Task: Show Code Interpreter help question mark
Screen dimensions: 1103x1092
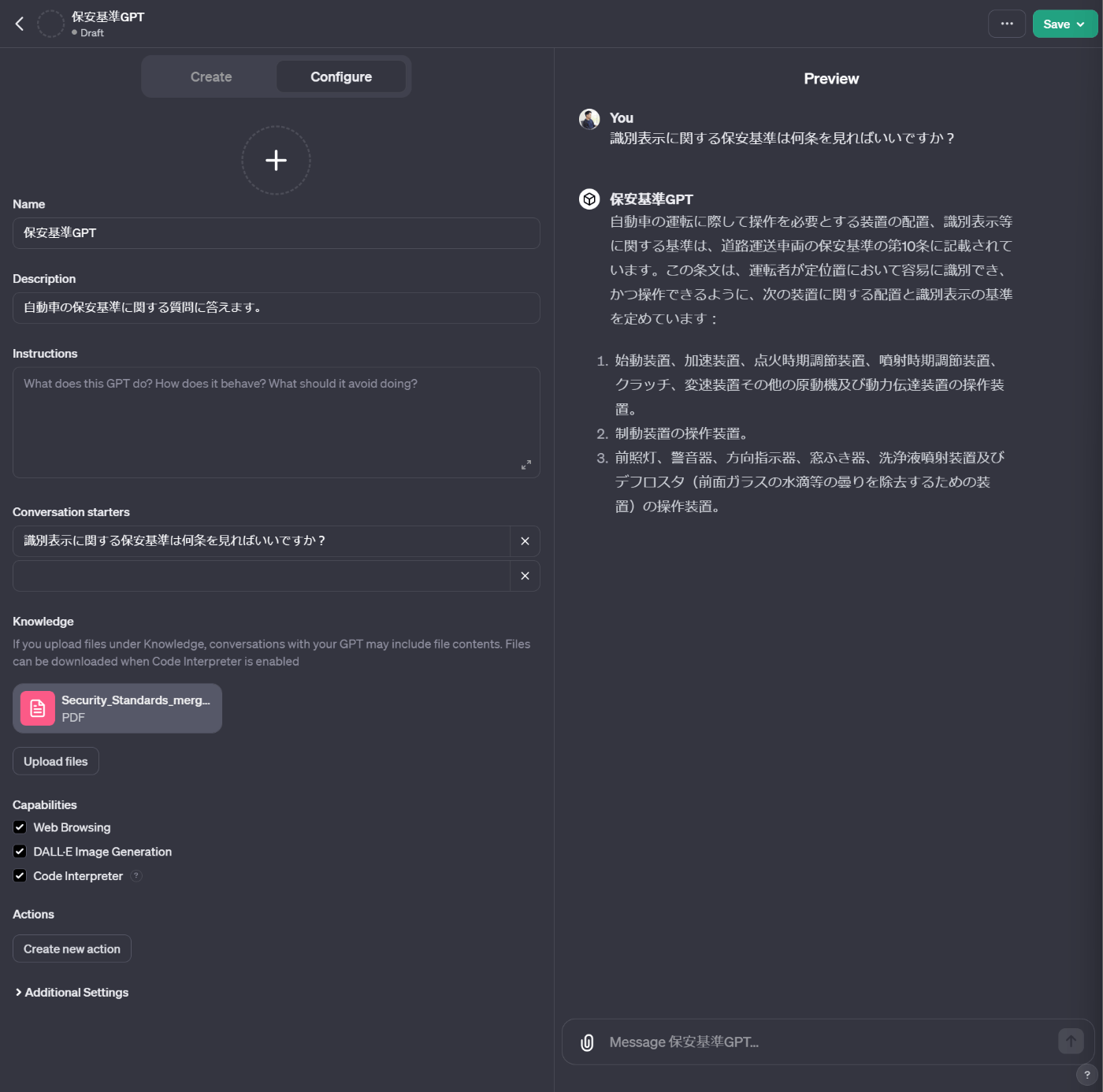Action: pyautogui.click(x=136, y=875)
